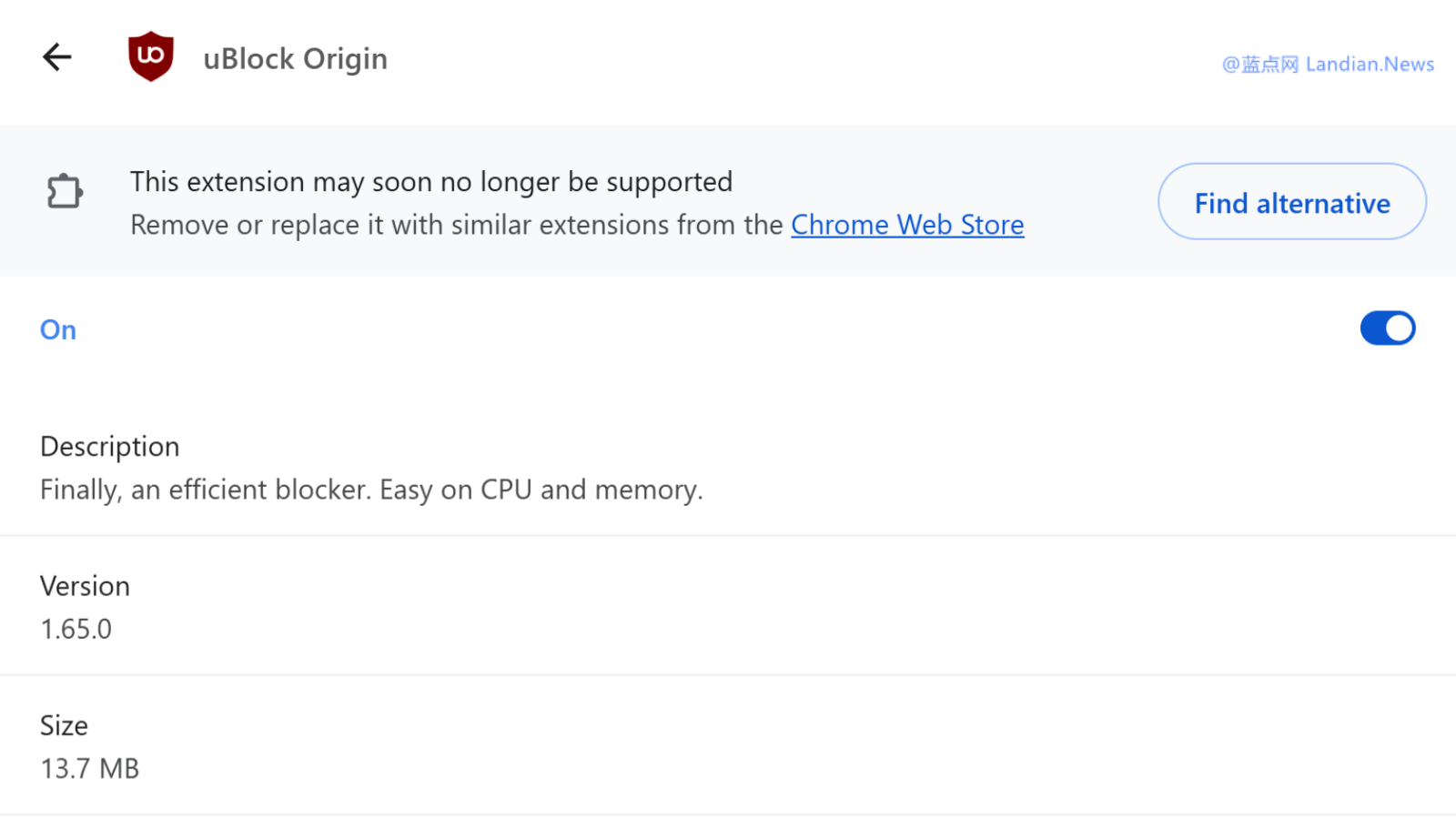Click the uBlock Origin red shield logo
Screen dimensions: 1456x819
click(151, 56)
